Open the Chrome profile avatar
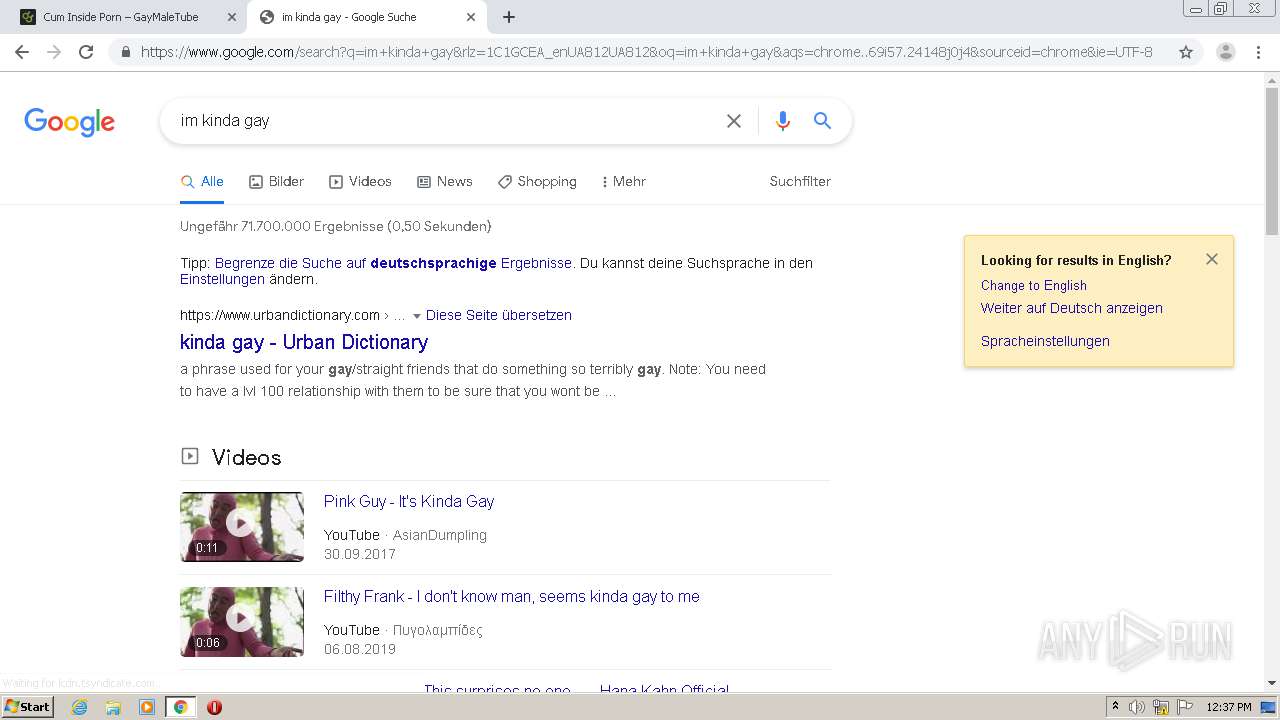Screen dimensions: 1280x720 1225,52
